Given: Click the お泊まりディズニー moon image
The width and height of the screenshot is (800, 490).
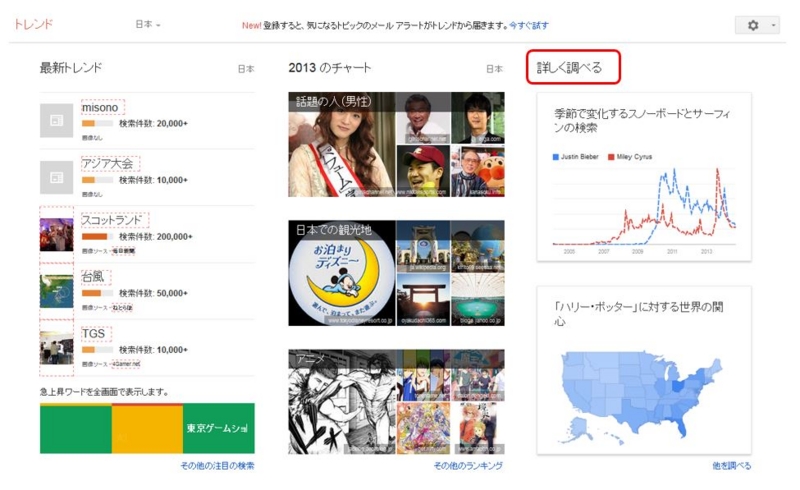Looking at the screenshot, I should coord(342,273).
